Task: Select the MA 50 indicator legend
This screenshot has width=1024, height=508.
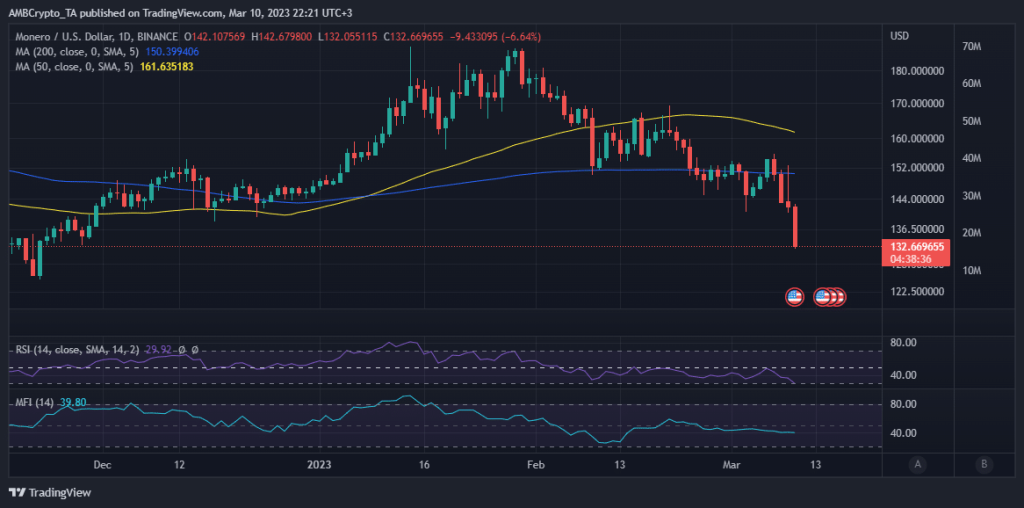Action: click(x=70, y=65)
